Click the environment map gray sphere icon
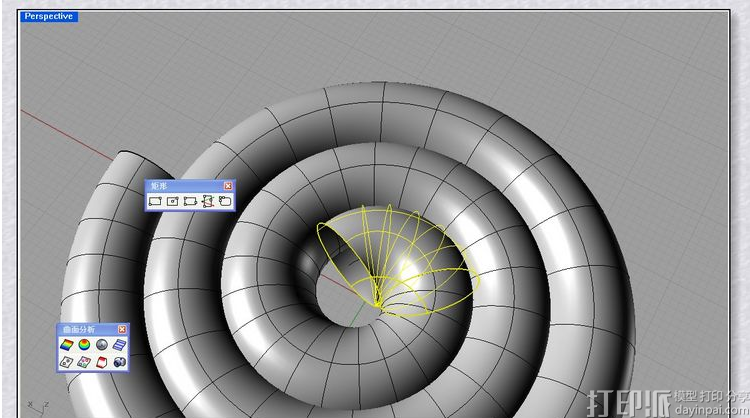This screenshot has width=750, height=418. pyautogui.click(x=101, y=344)
